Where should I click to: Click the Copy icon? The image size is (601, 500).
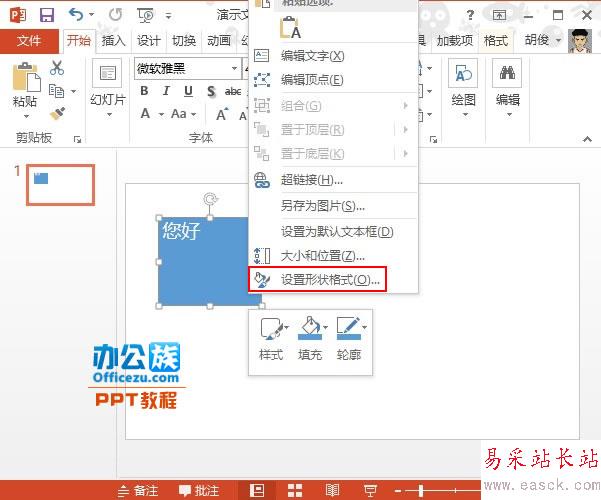[x=56, y=91]
